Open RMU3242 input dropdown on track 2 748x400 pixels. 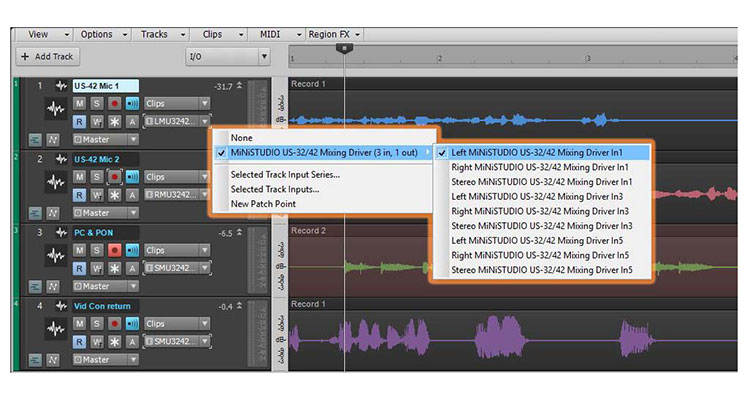[177, 195]
